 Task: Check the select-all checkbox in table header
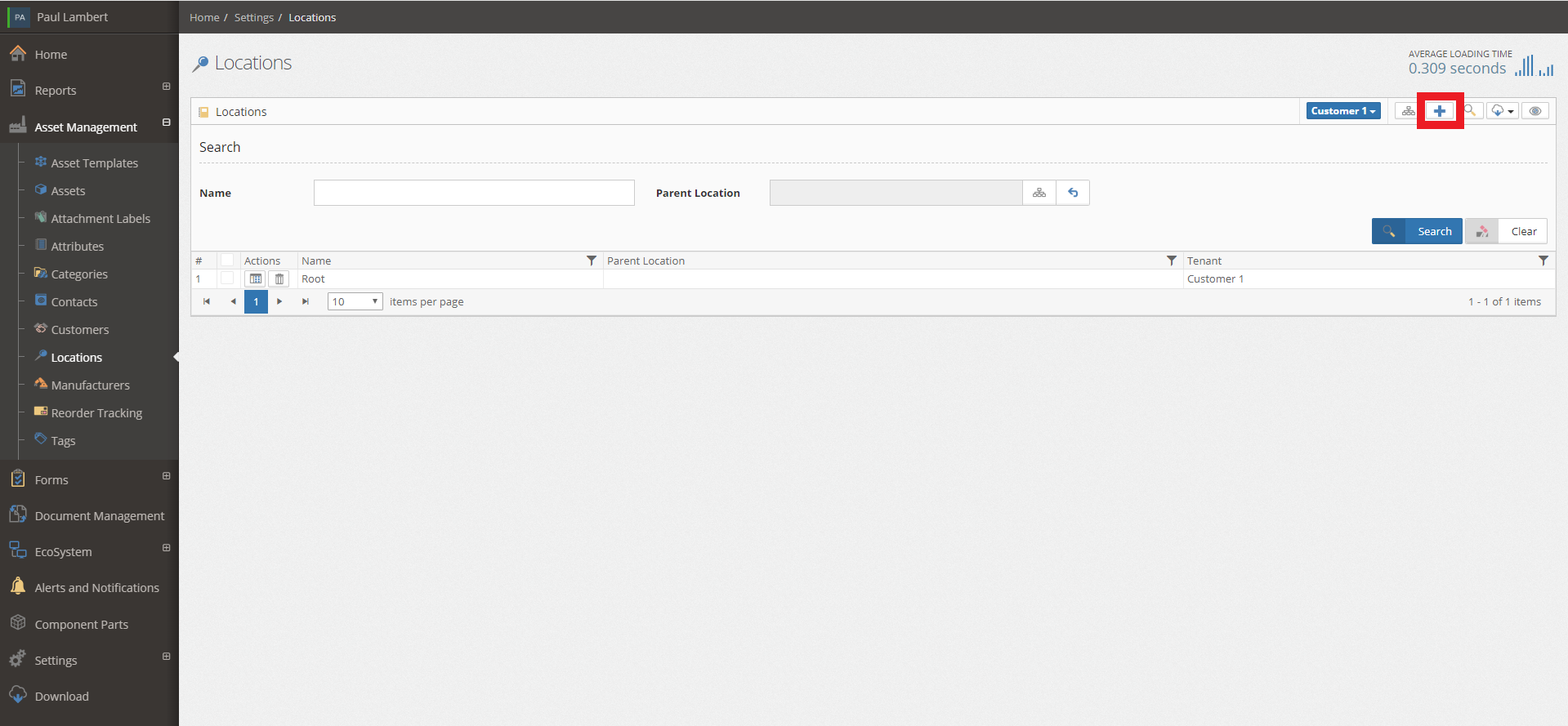tap(227, 261)
